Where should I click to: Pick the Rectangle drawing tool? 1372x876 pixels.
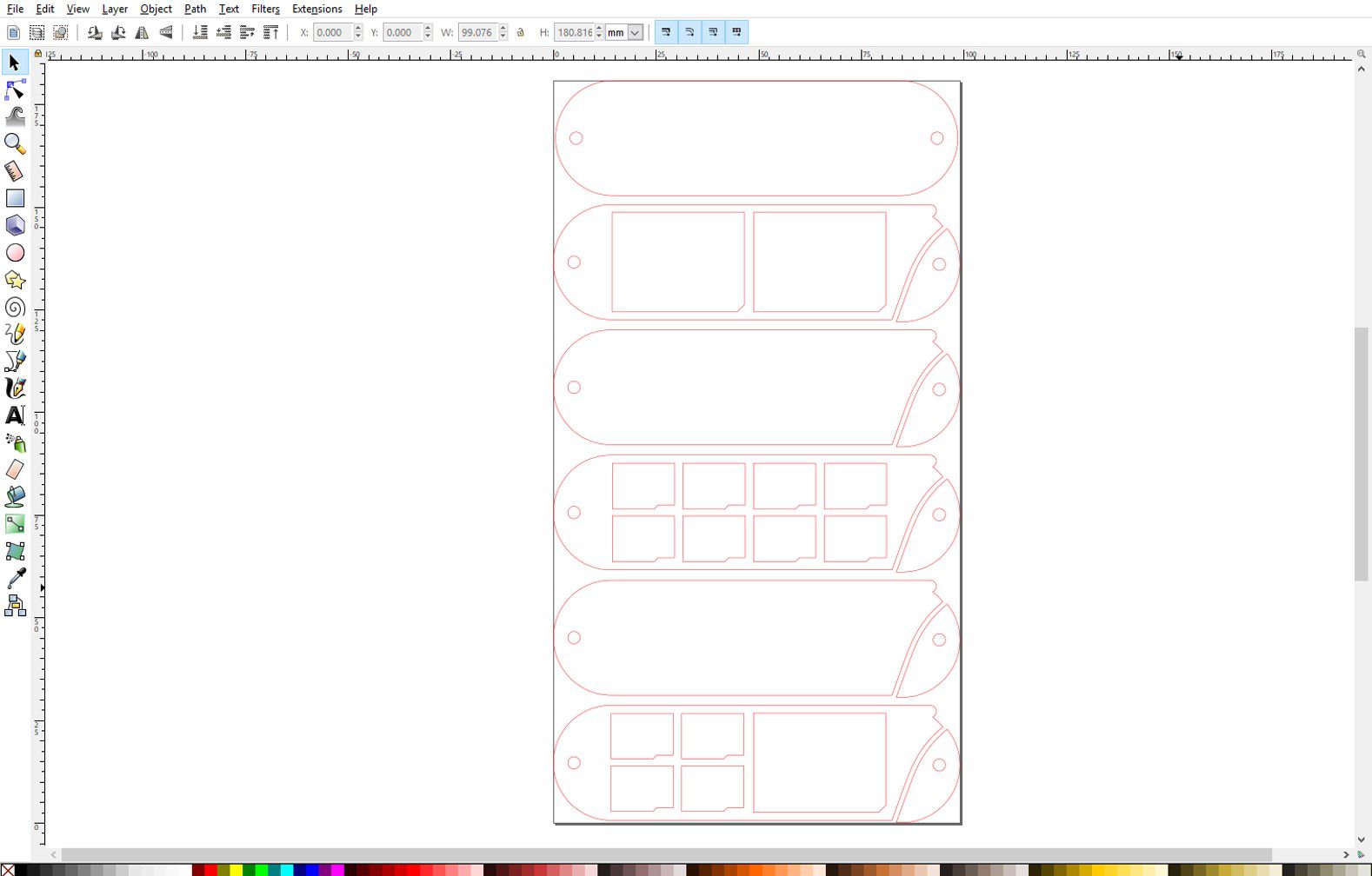click(15, 198)
